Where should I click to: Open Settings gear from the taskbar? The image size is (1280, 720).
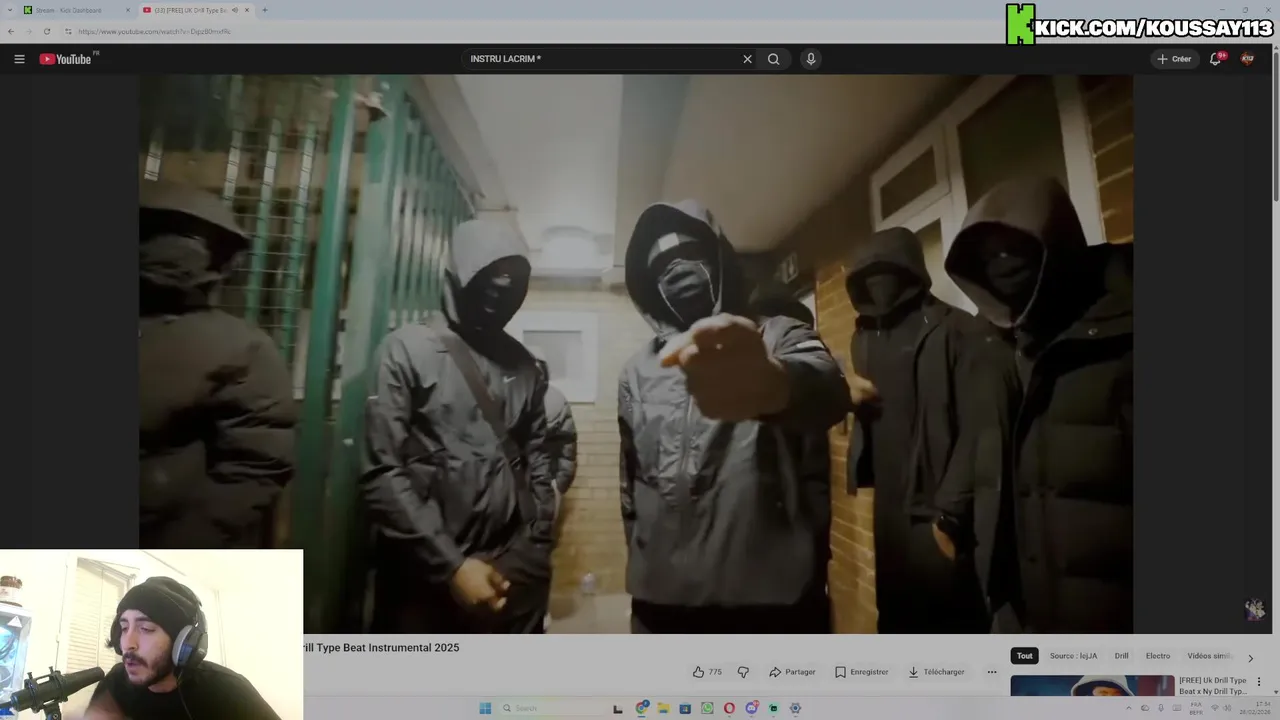[x=795, y=708]
